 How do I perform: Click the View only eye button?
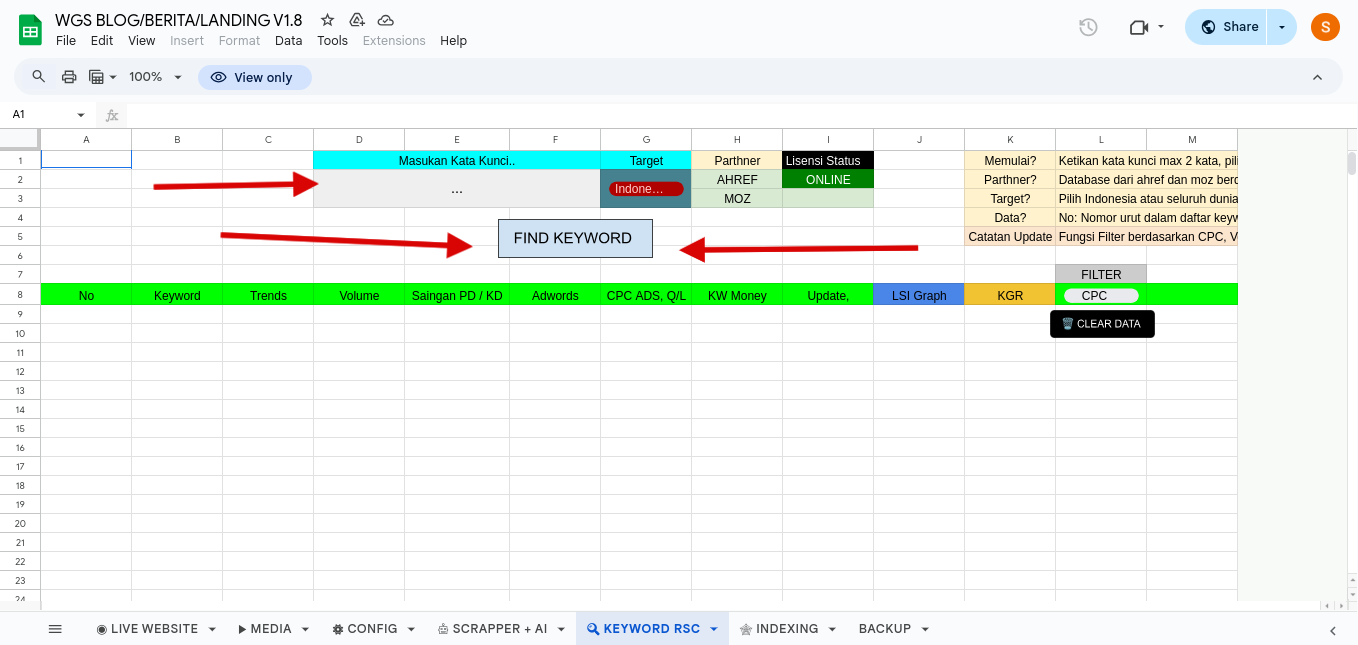tap(255, 77)
